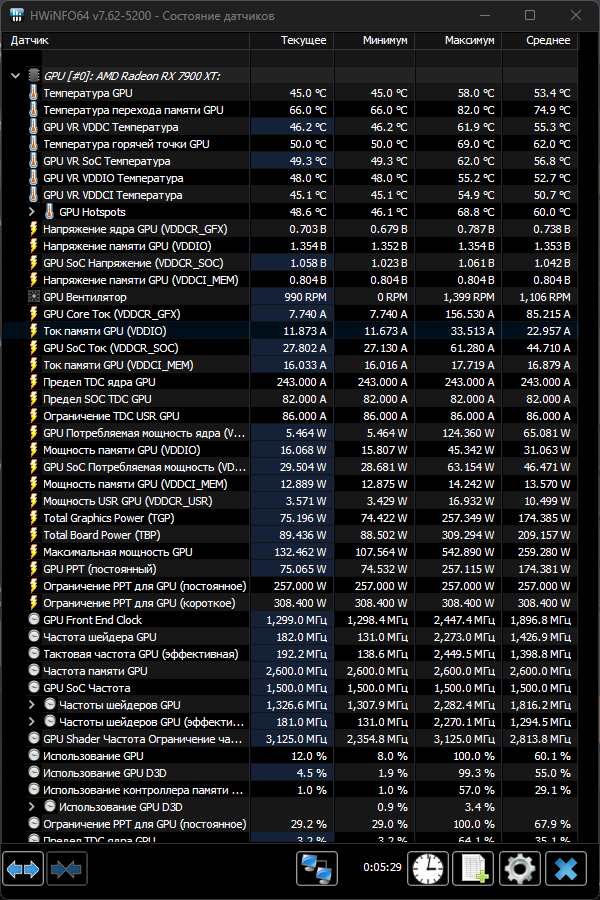Click the fan icon beside GPU Вентилятор

34,297
